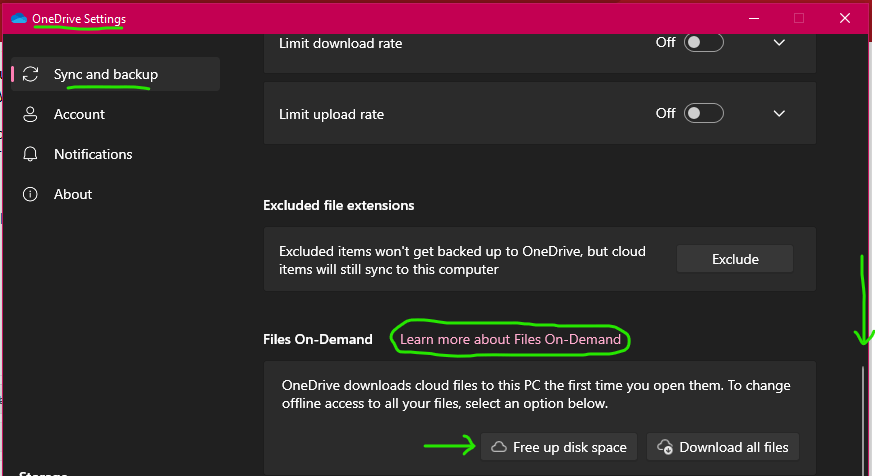Expand Limit upload rate options chevron
875x476 pixels.
coord(779,113)
